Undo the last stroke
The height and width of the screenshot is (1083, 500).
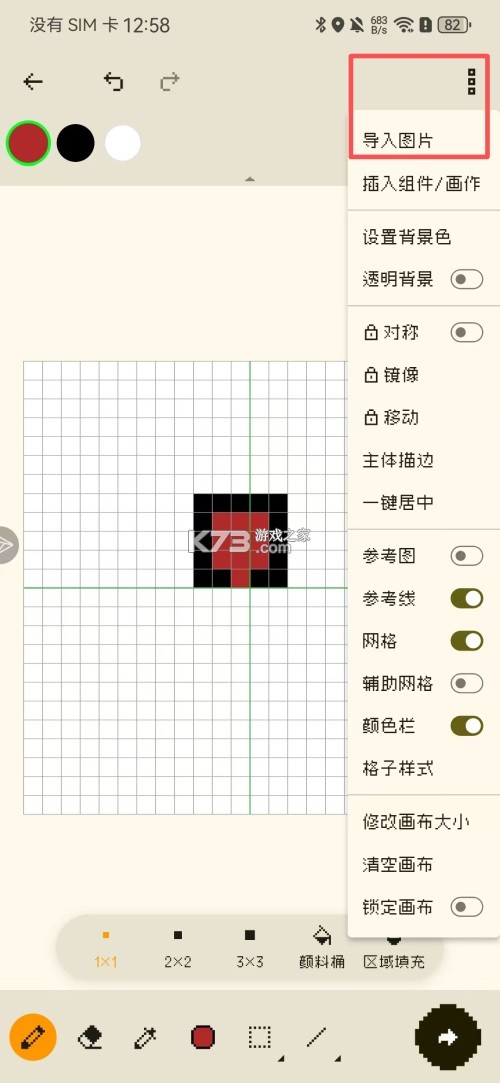click(113, 82)
